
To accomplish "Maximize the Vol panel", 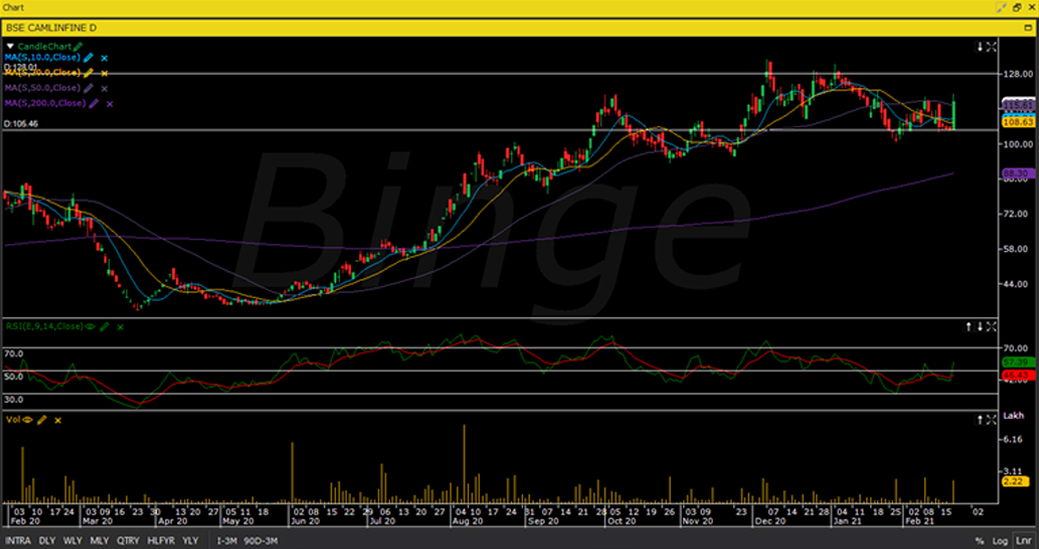I will click(991, 420).
